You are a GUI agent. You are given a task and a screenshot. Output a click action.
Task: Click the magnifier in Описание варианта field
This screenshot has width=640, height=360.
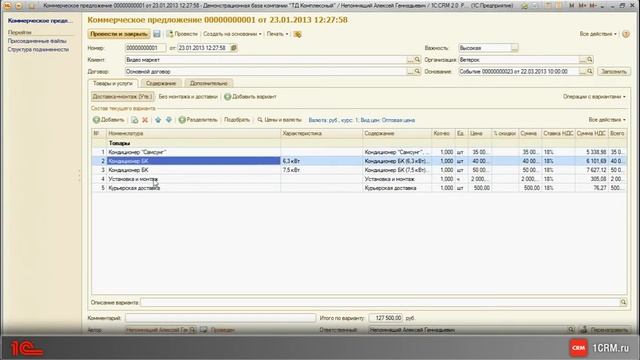(623, 302)
